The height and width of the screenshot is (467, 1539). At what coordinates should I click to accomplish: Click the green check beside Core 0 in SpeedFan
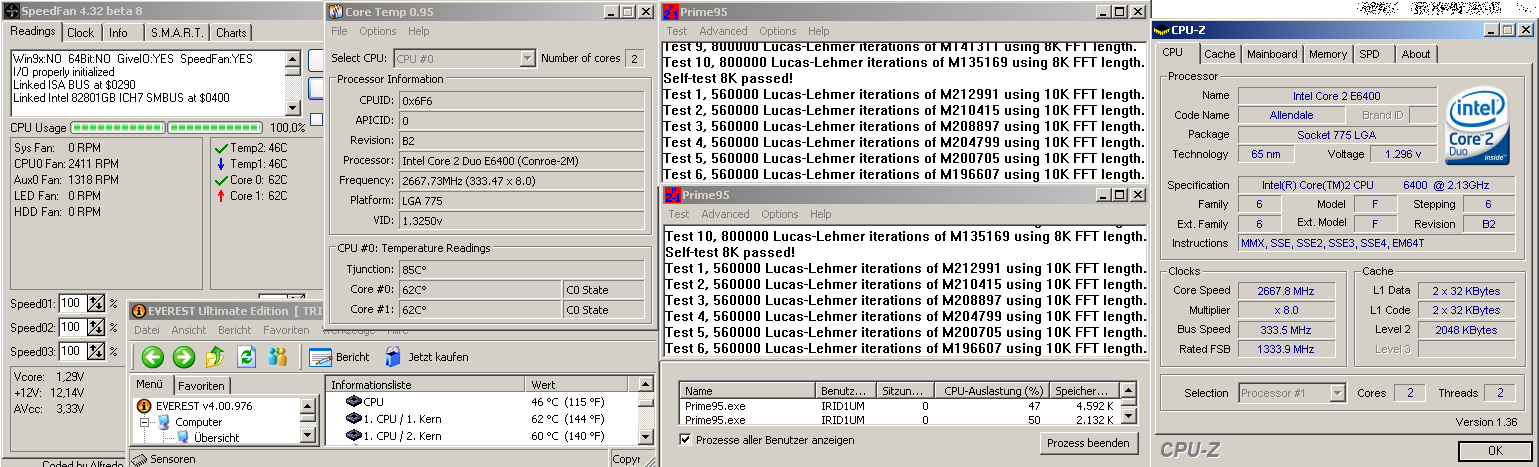click(x=221, y=180)
